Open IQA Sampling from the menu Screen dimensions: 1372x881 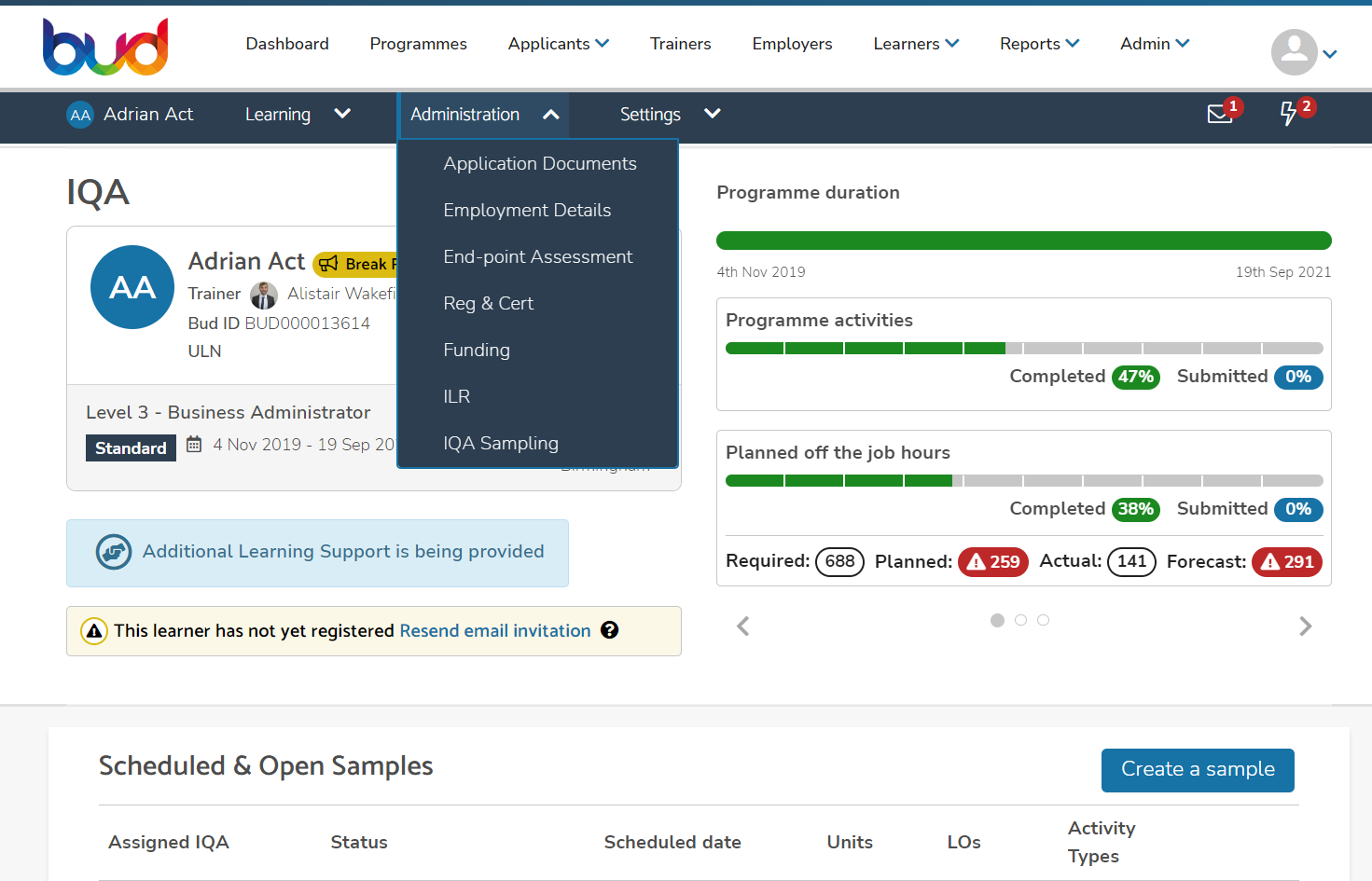pos(501,444)
